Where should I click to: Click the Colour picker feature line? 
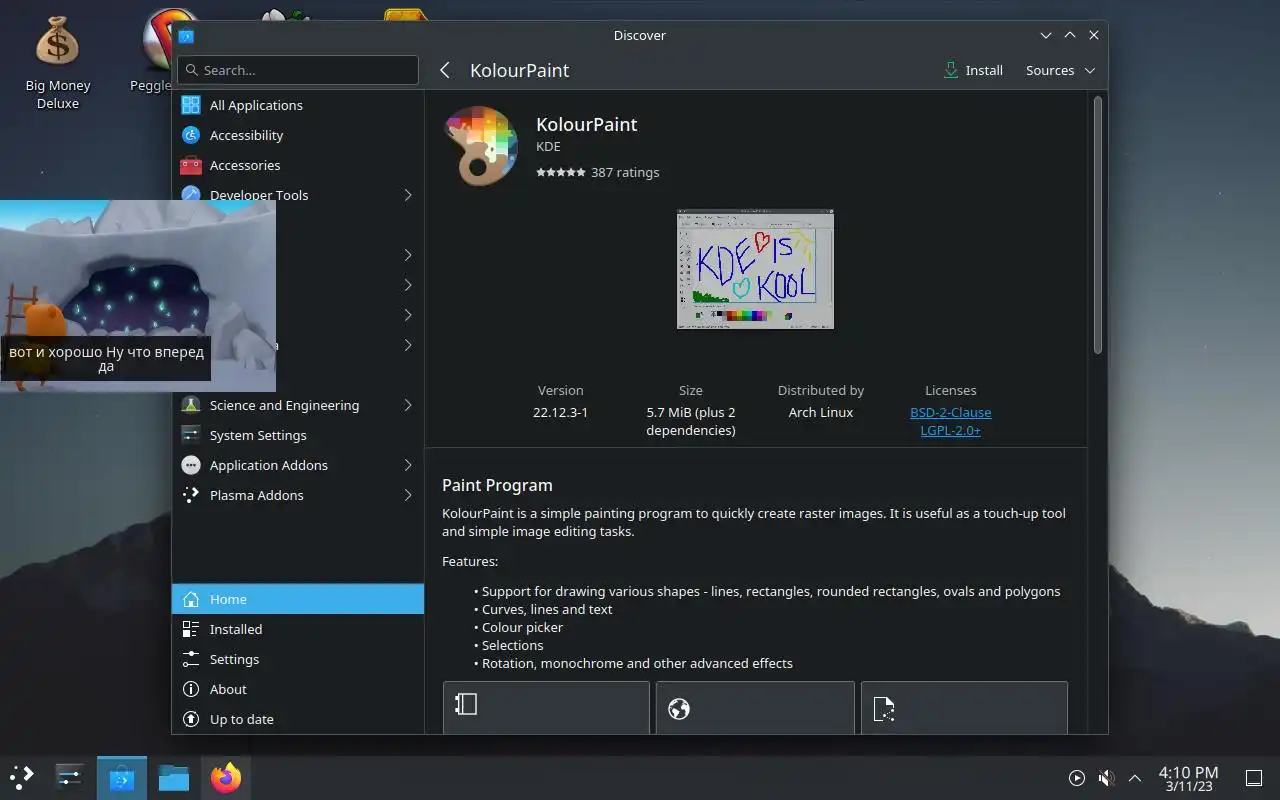coord(522,627)
